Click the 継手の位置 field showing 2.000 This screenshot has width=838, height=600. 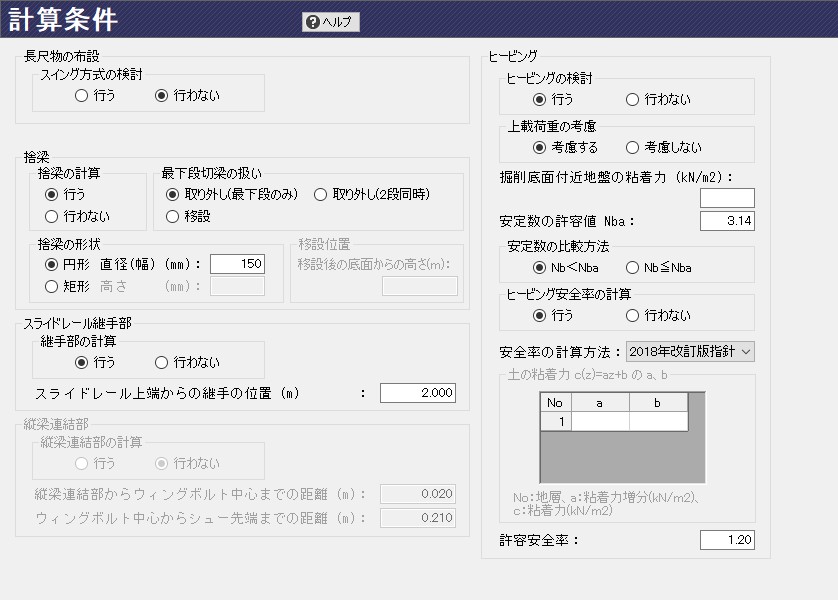click(418, 393)
